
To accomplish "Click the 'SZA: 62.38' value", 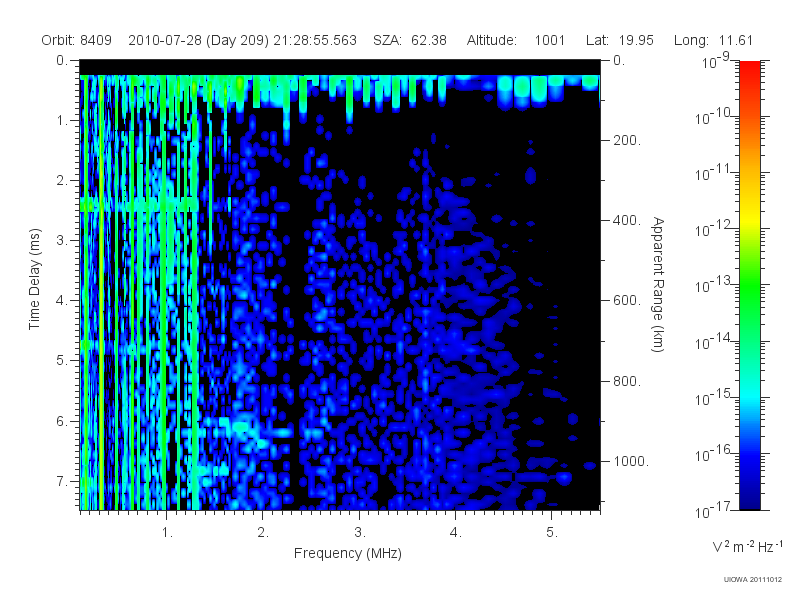I will (x=410, y=40).
